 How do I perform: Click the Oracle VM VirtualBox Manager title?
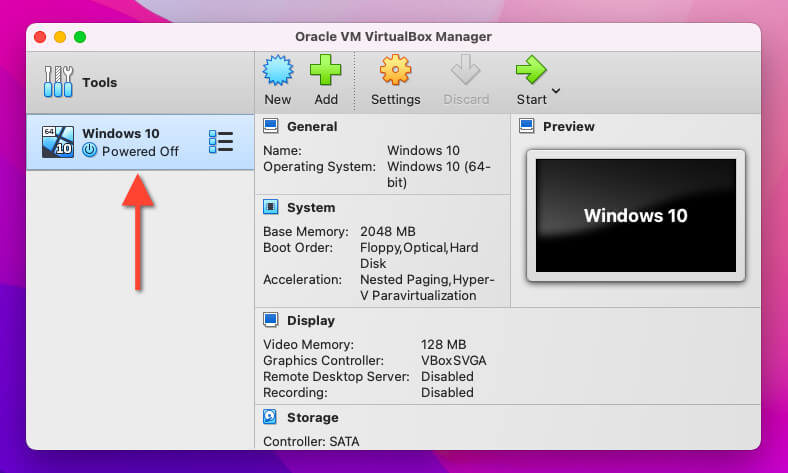(x=393, y=37)
